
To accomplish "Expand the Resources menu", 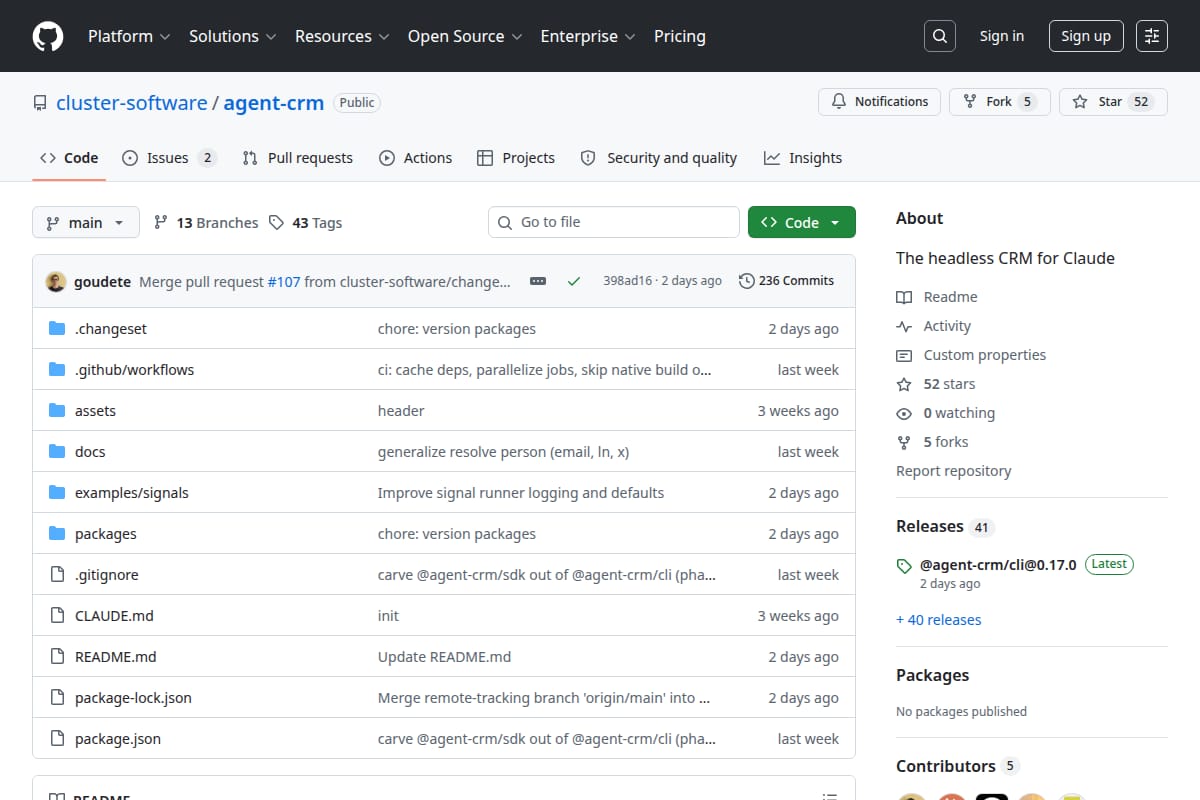I will (x=341, y=36).
